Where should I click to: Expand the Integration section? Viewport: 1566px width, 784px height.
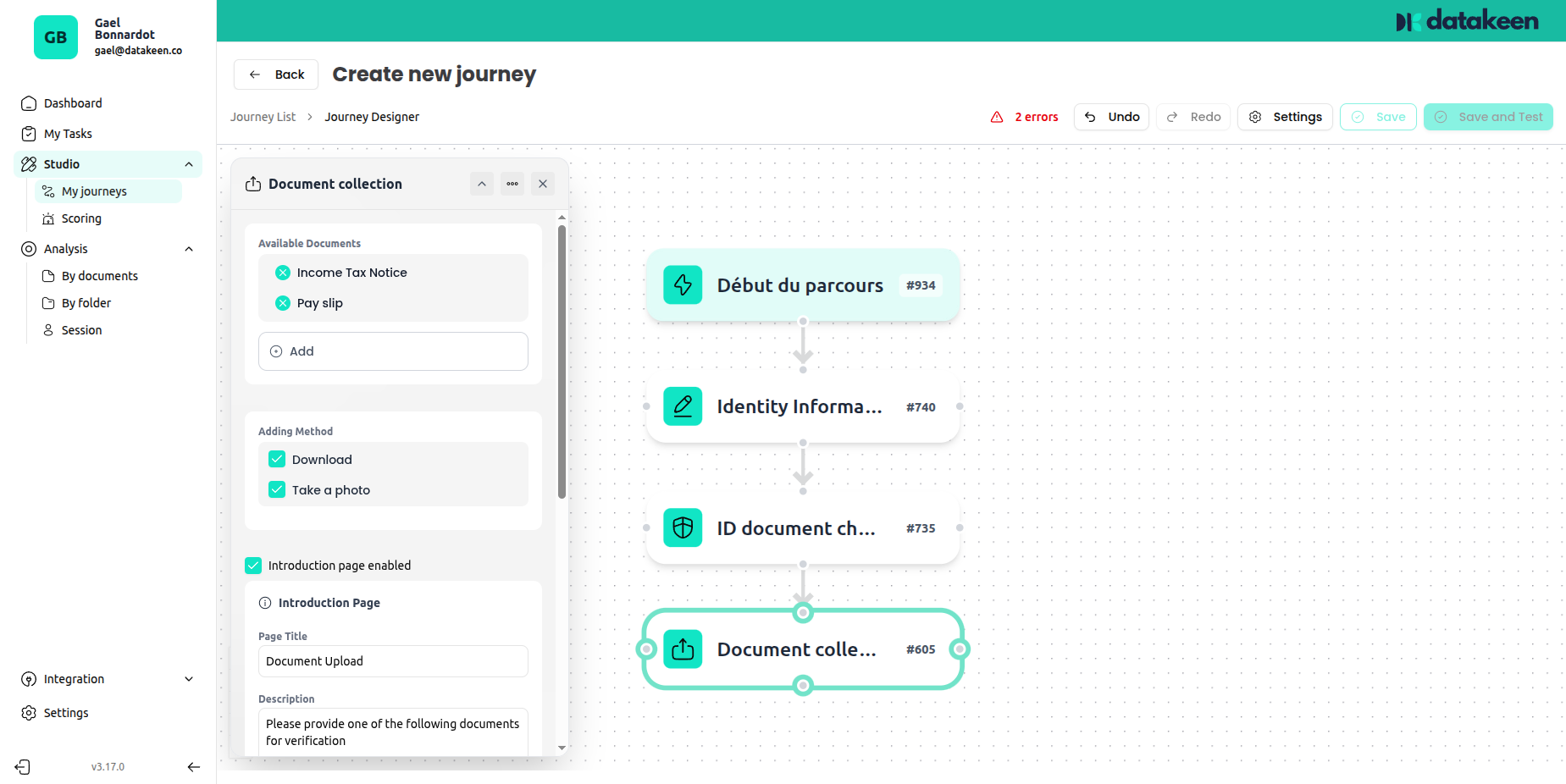tap(188, 679)
